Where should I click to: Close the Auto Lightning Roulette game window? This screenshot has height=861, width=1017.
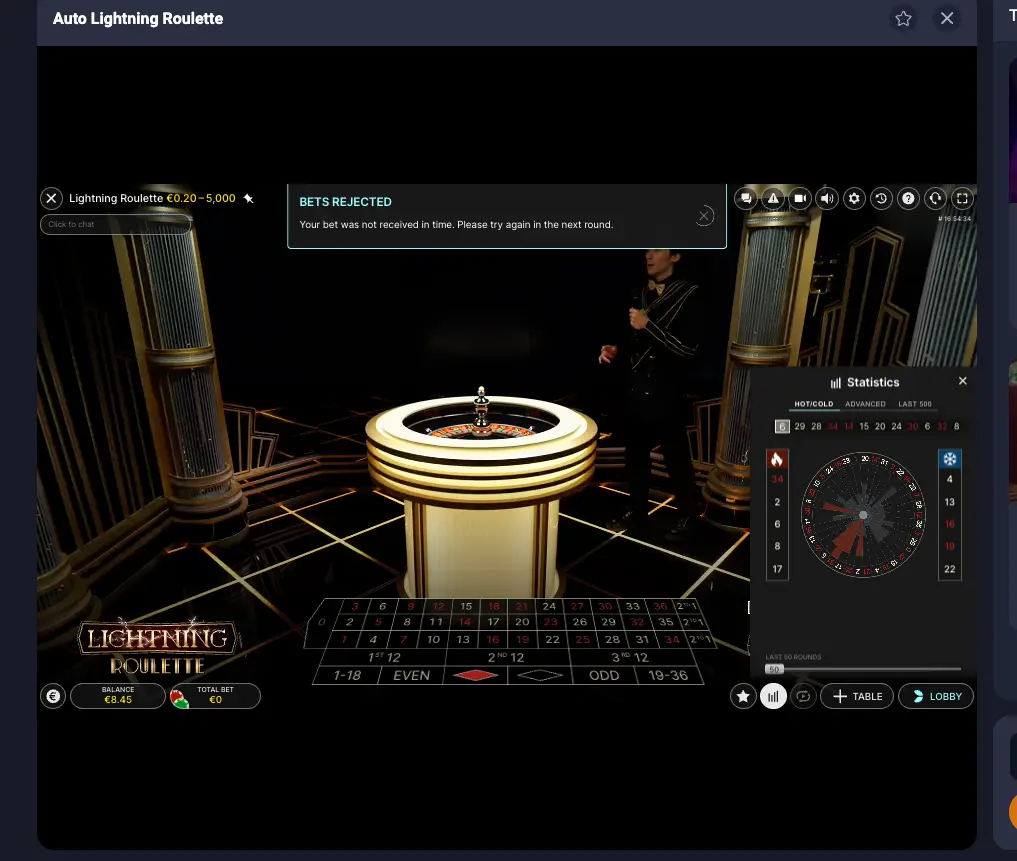coord(947,18)
